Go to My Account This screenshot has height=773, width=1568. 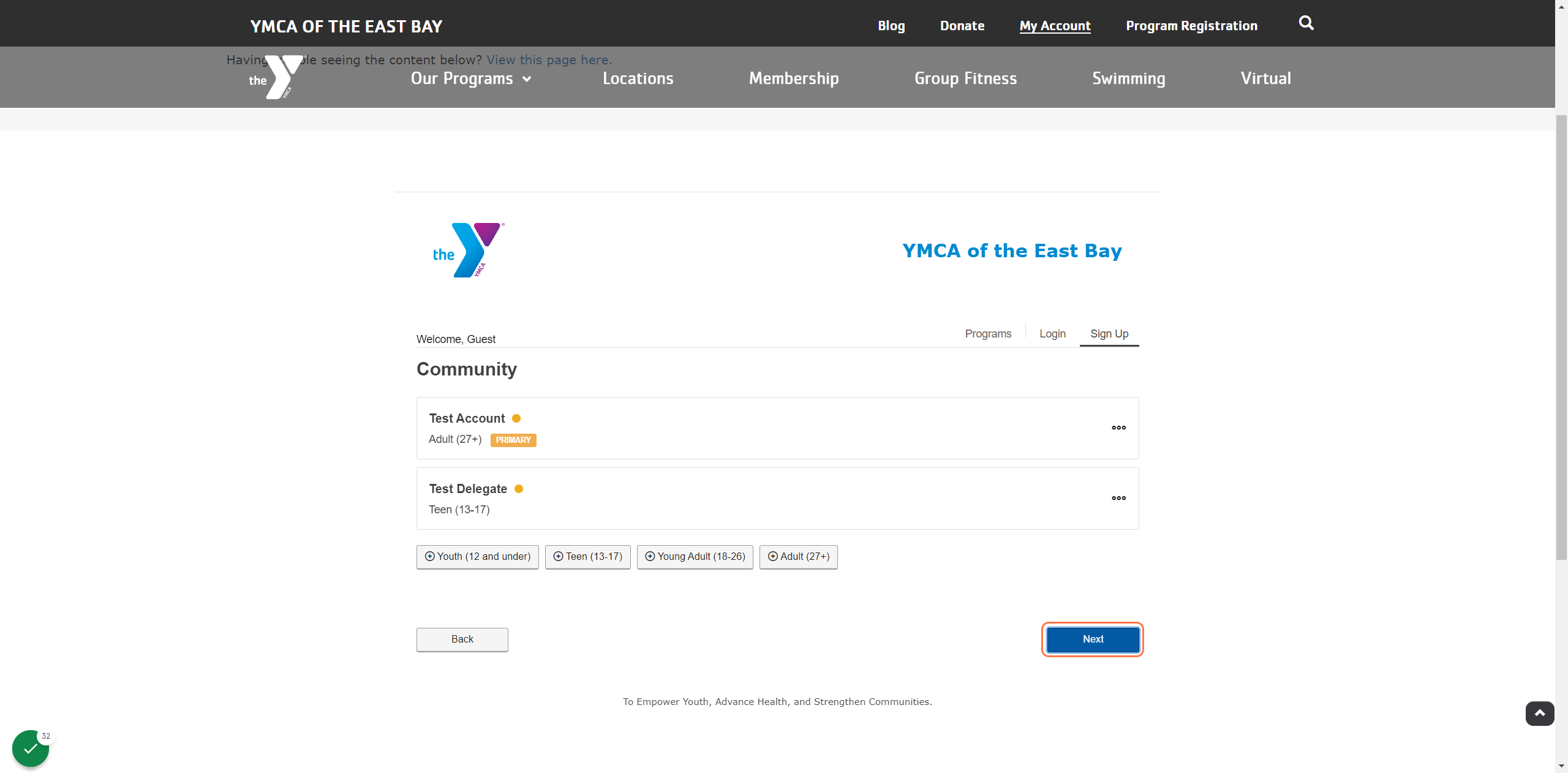(x=1055, y=26)
